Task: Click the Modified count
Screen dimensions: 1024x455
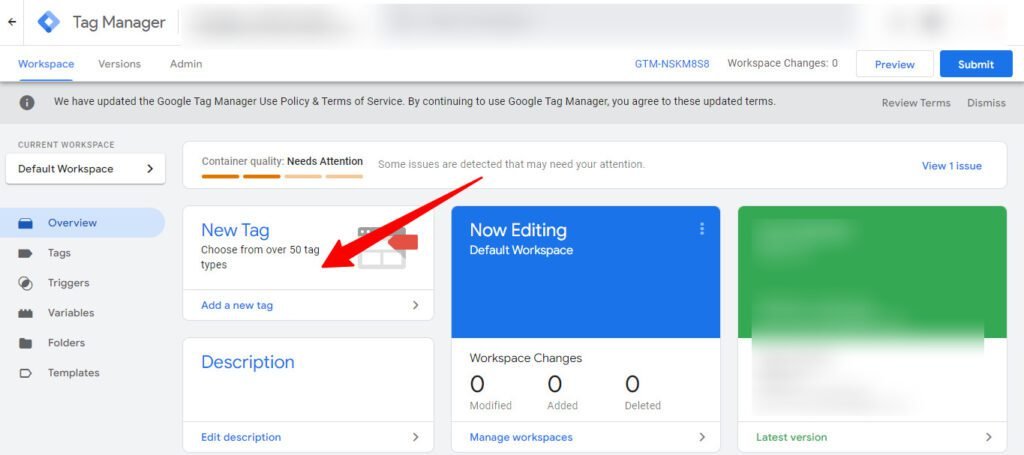Action: (477, 384)
